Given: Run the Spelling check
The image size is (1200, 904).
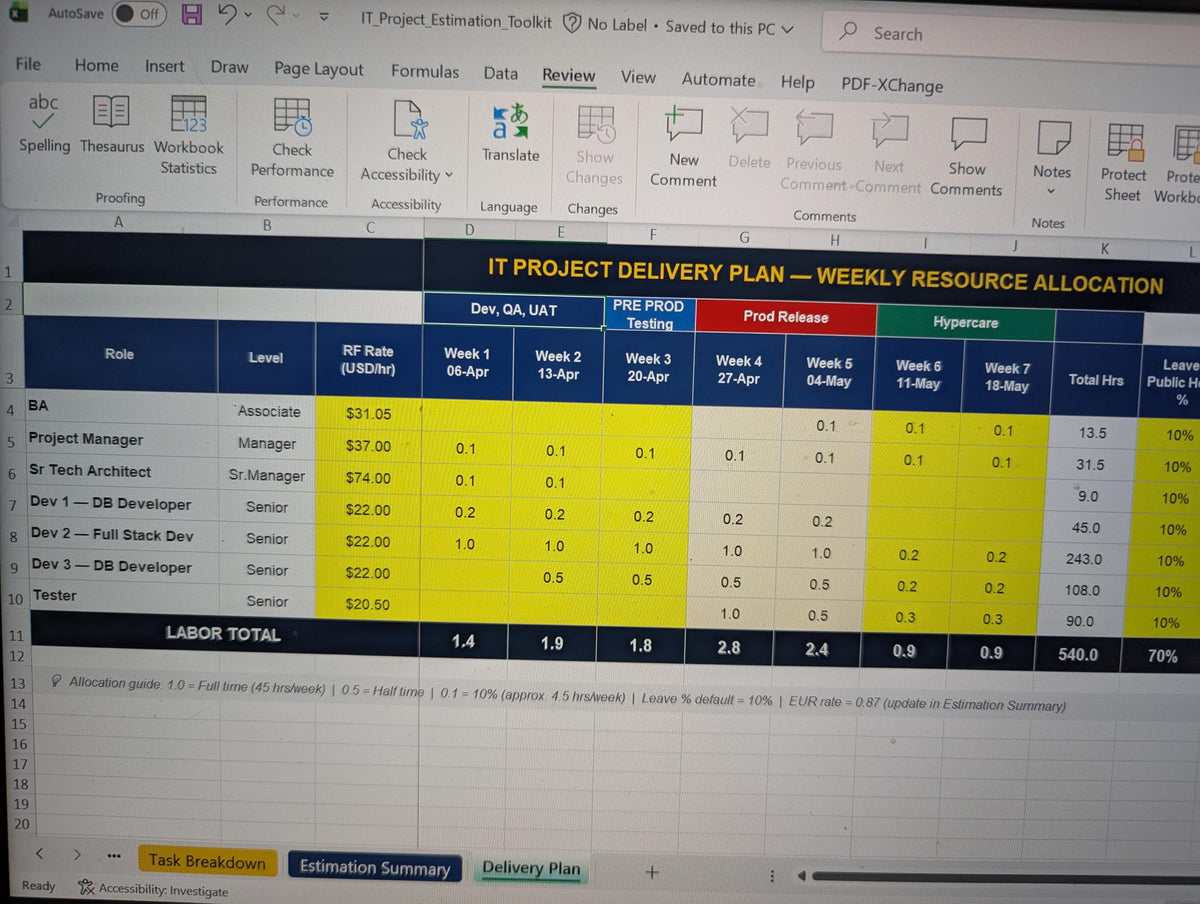Looking at the screenshot, I should coord(44,122).
